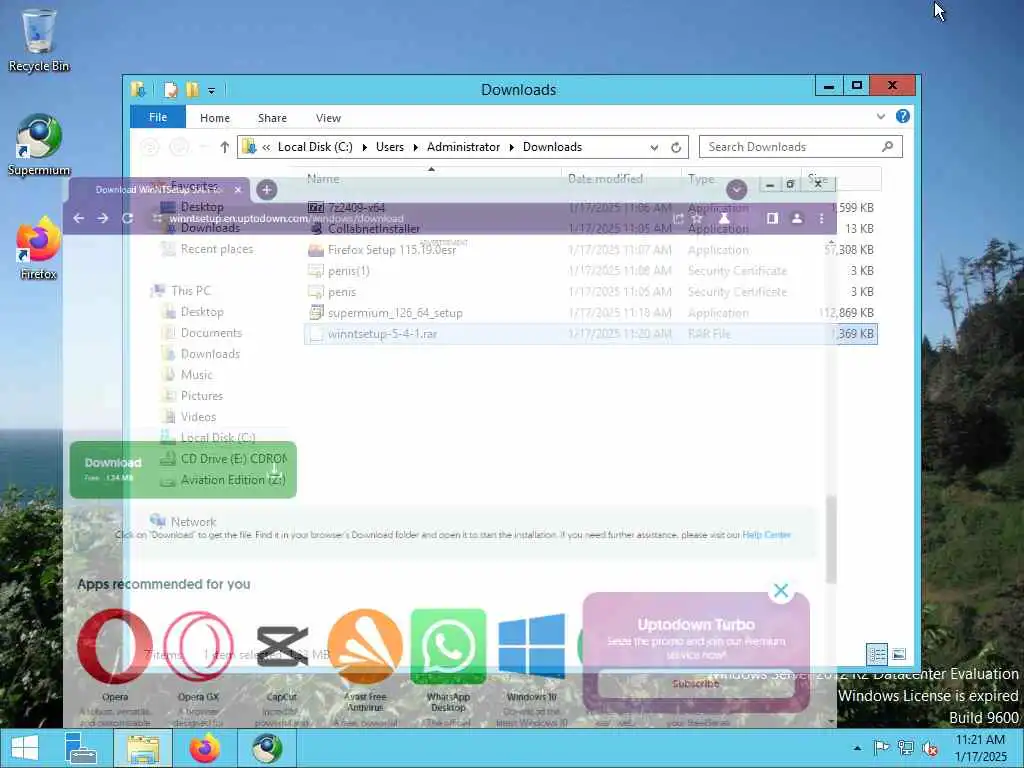Screen dimensions: 1024x768
Task: Open the browser tab search dropdown
Action: click(737, 189)
